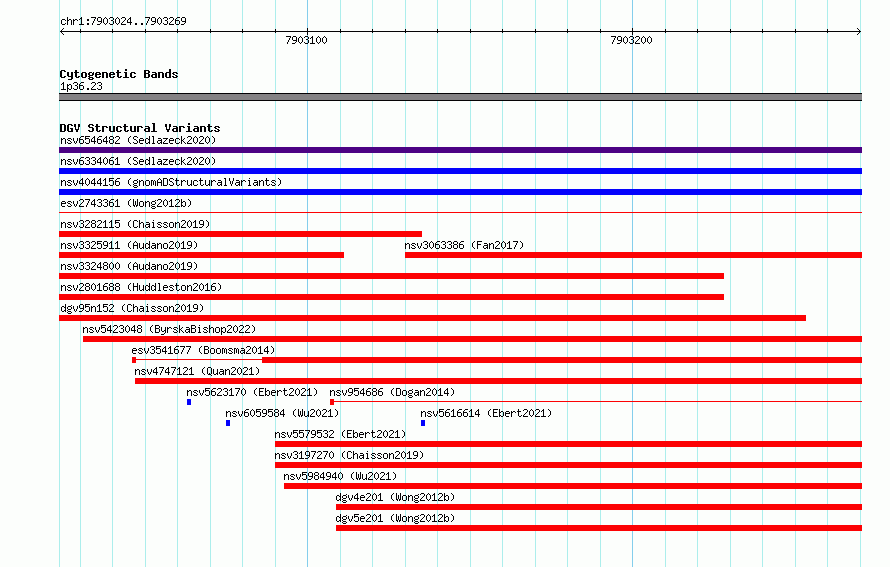Click the chr1:7903024..7903269 region label
Image resolution: width=890 pixels, height=567 pixels.
[x=123, y=21]
